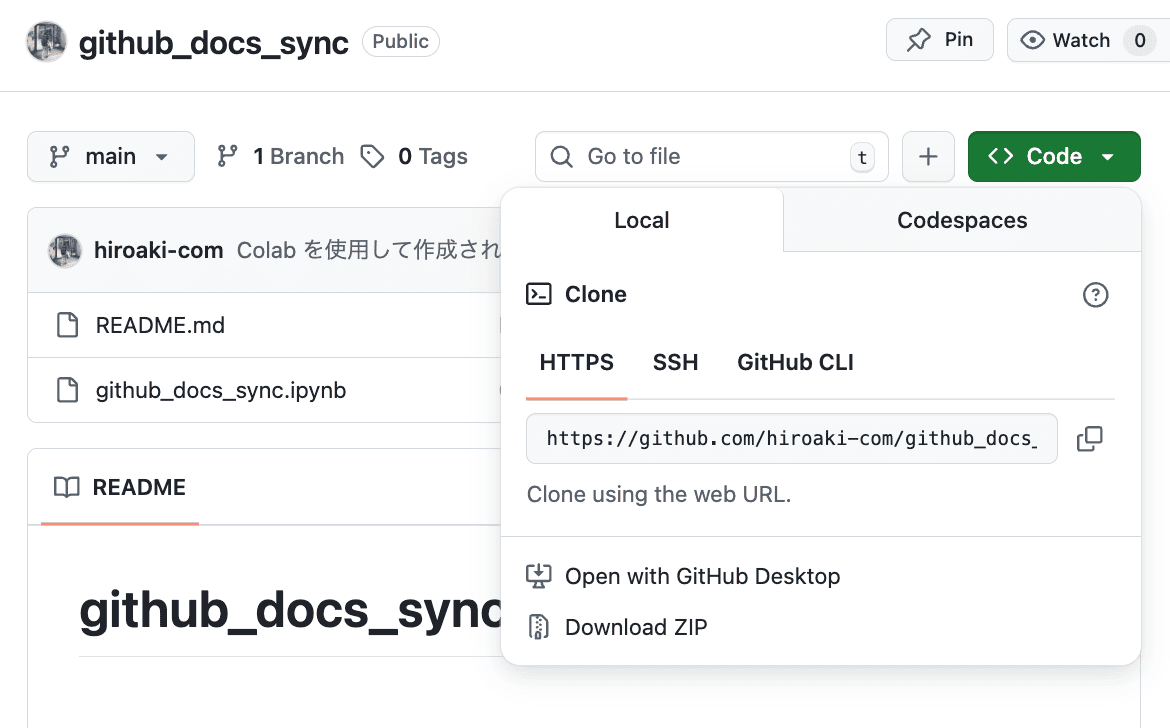This screenshot has height=728, width=1170.
Task: Switch to the GitHub CLI tab
Action: pyautogui.click(x=795, y=362)
